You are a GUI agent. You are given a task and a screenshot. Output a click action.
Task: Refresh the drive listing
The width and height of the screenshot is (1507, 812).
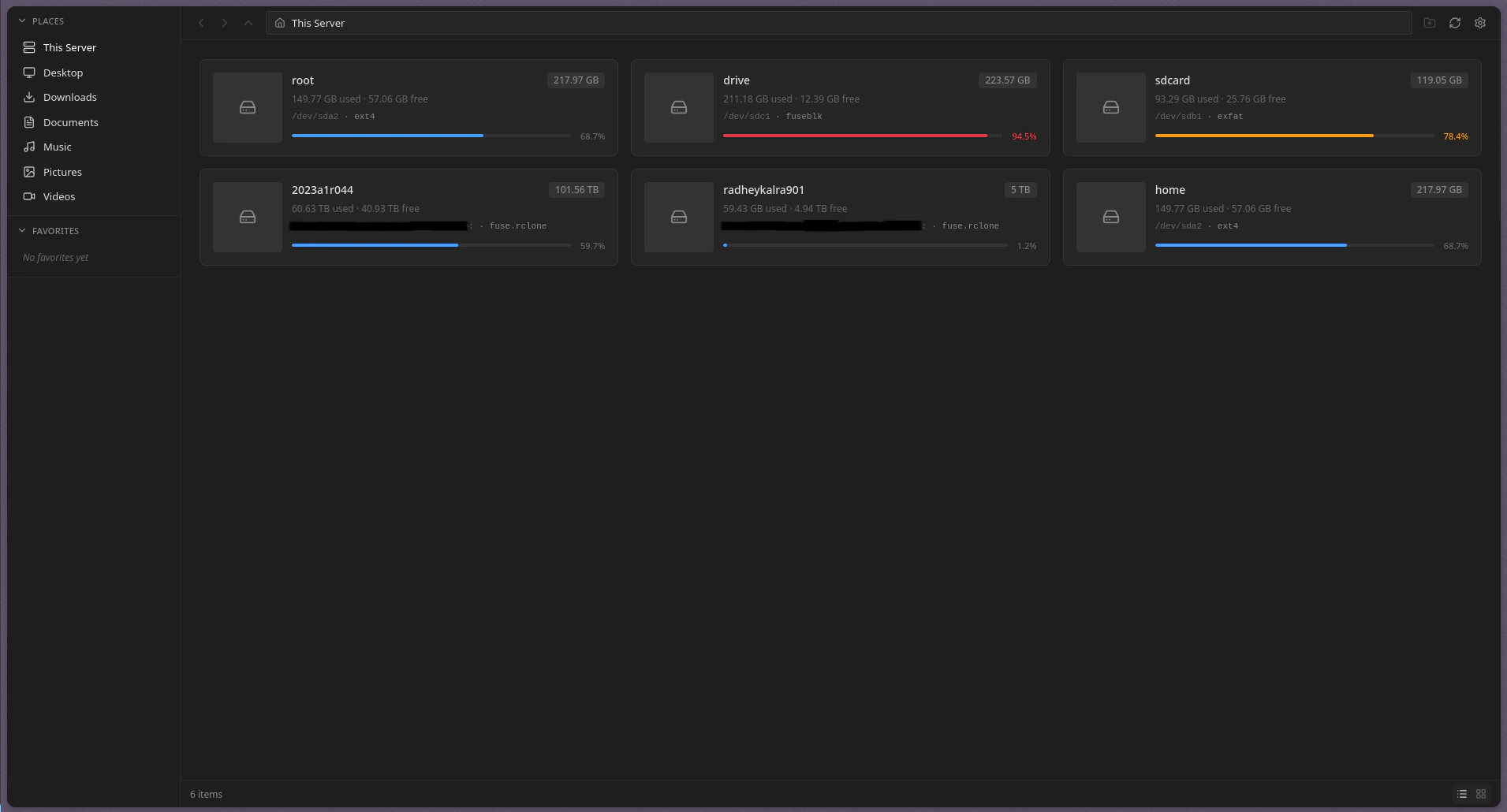(1455, 23)
